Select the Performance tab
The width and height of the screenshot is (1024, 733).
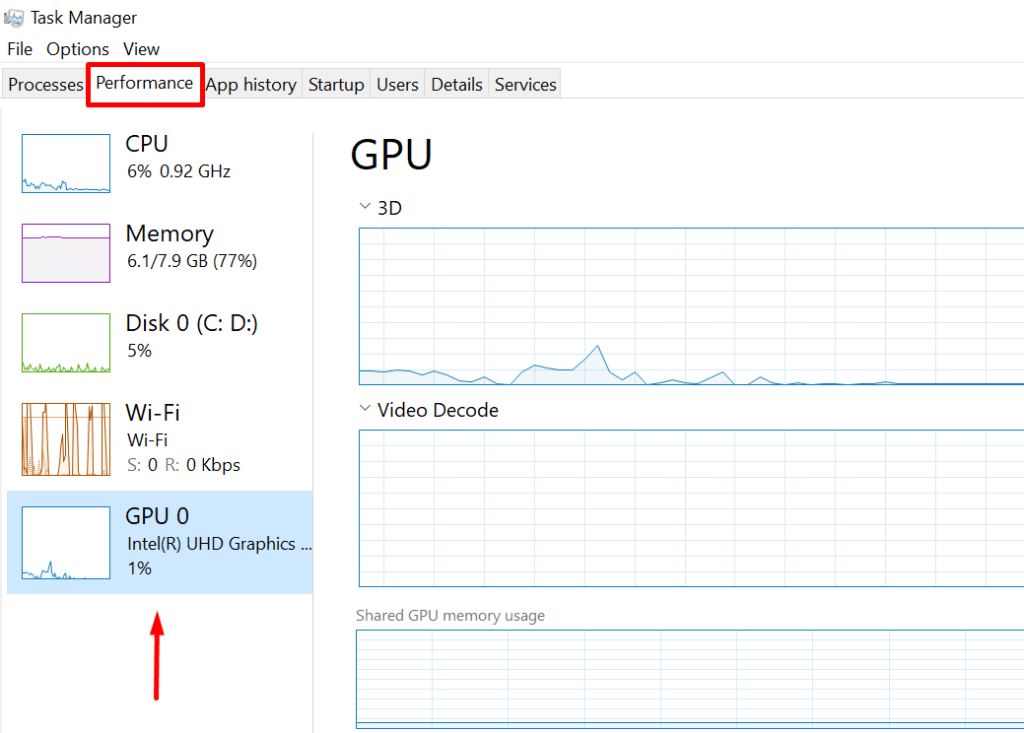tap(144, 83)
